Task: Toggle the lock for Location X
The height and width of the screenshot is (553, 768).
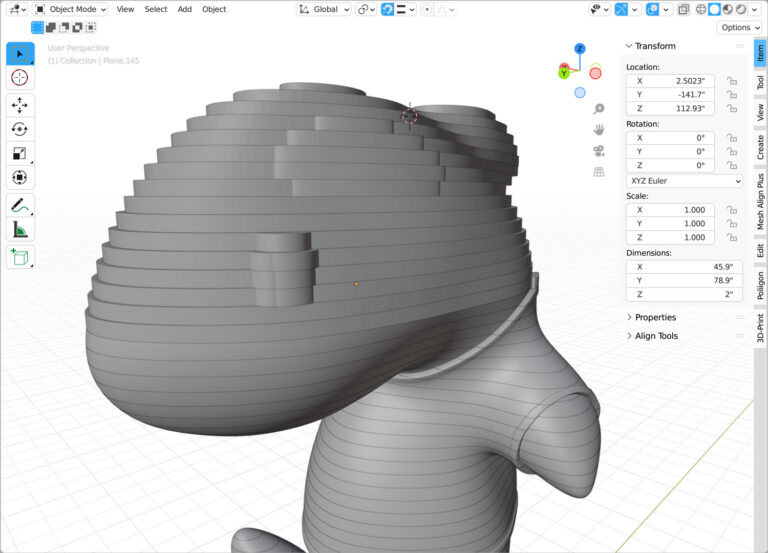Action: click(732, 80)
